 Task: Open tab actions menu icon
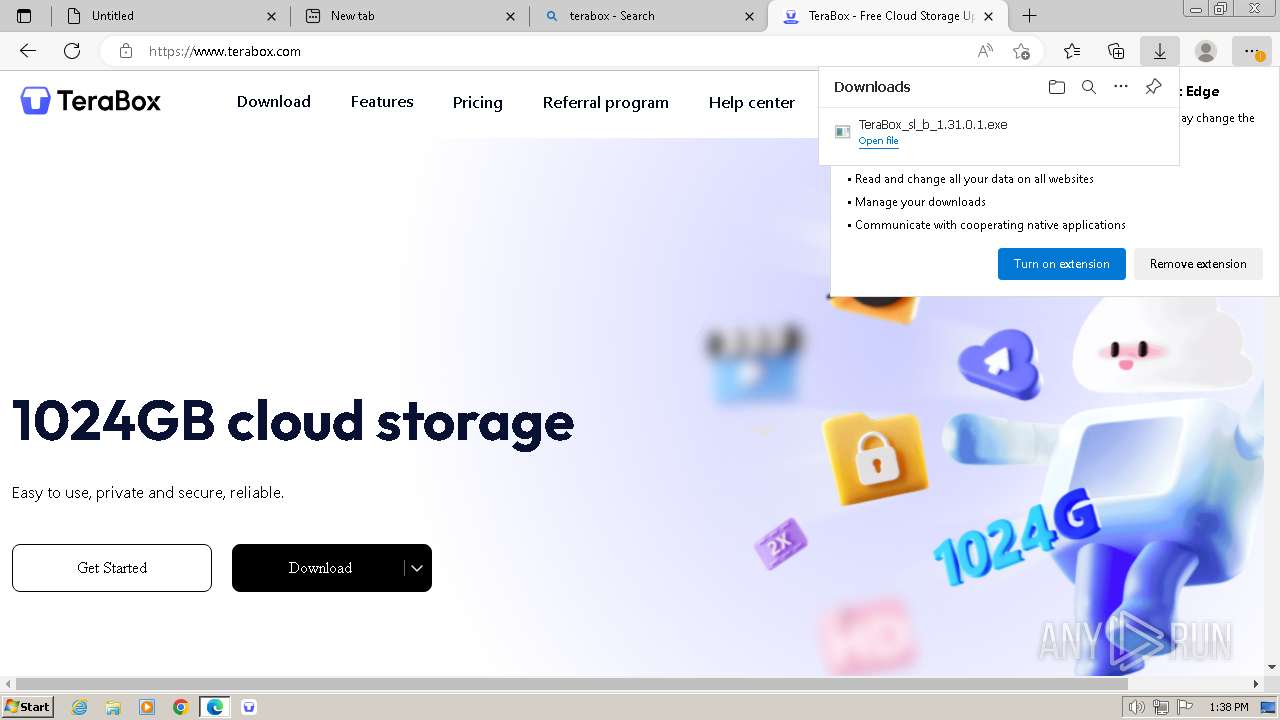point(24,16)
